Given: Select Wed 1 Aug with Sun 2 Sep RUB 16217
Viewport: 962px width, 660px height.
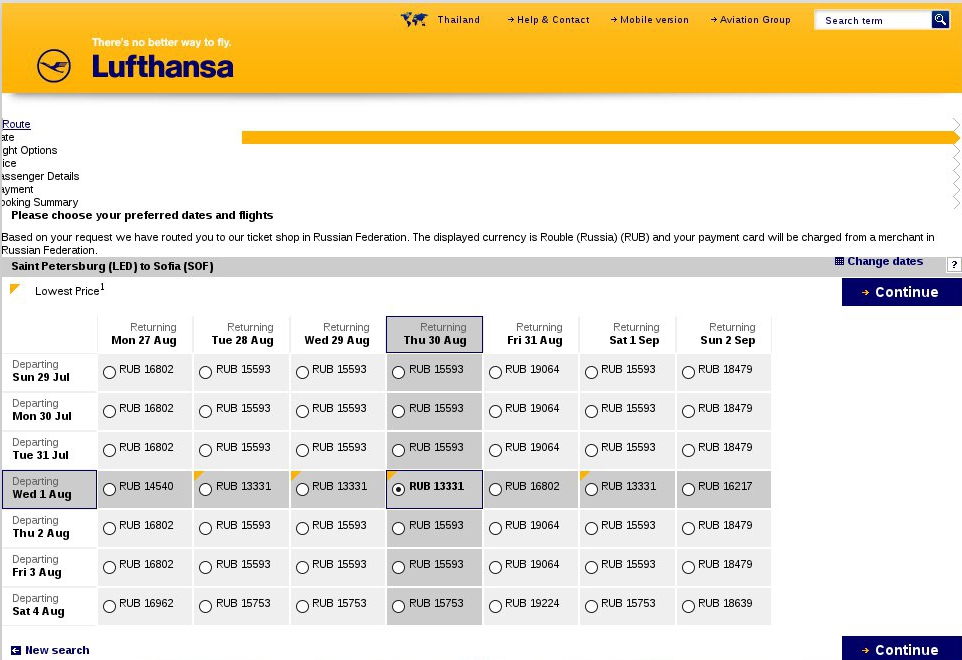Looking at the screenshot, I should 688,489.
